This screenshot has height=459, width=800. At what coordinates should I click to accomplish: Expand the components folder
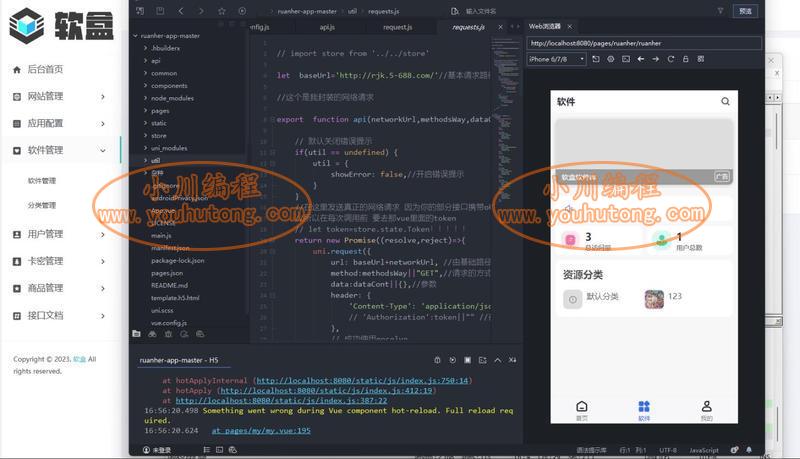[x=145, y=86]
